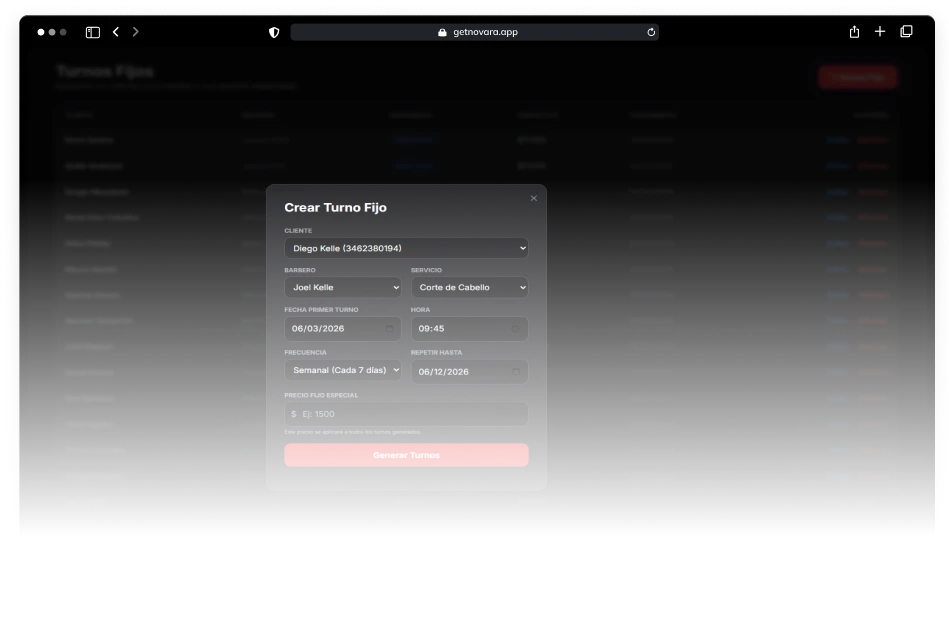Open the Servicio dropdown with Corte de Cabello
This screenshot has height=628, width=949.
coord(469,288)
